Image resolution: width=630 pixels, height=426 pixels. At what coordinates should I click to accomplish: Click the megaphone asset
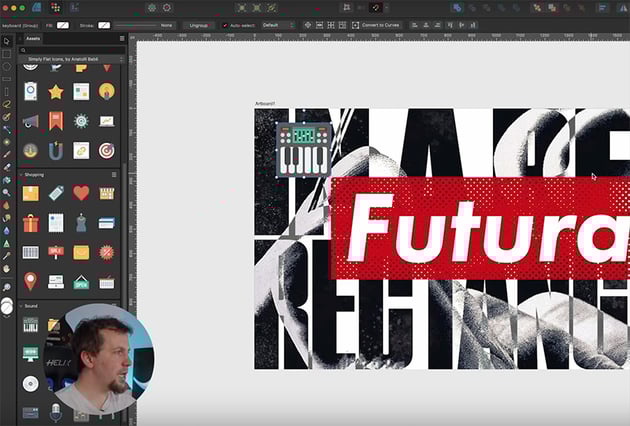(31, 121)
